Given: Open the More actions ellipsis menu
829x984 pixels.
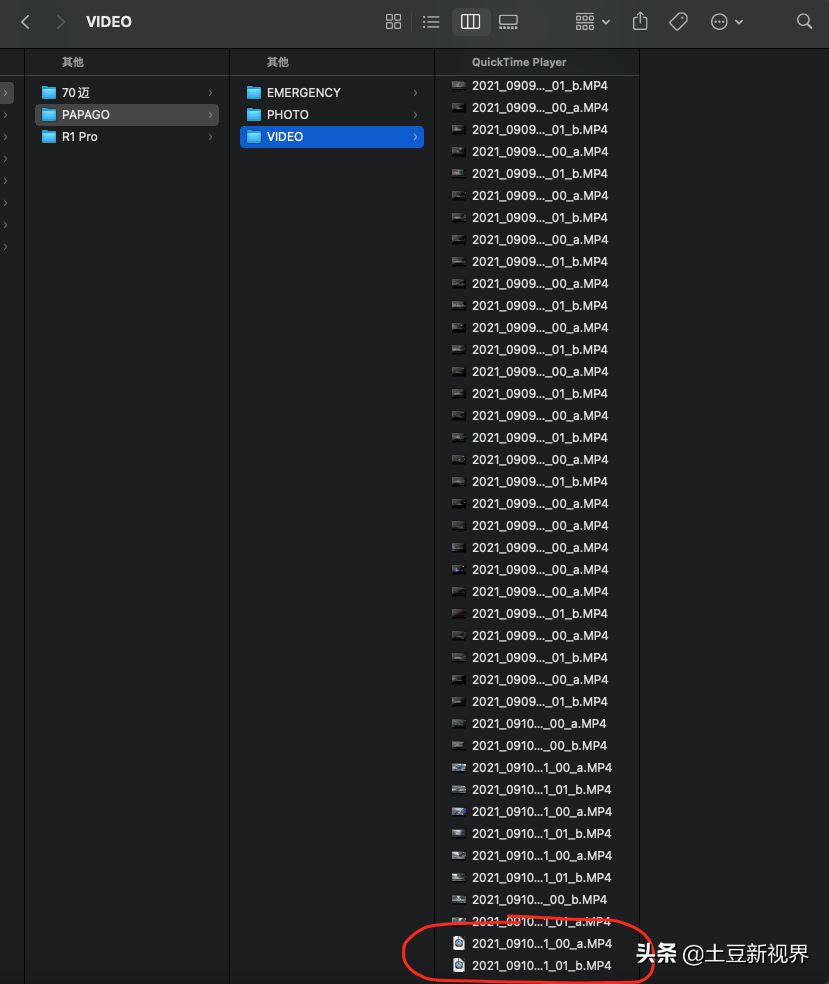Looking at the screenshot, I should coord(726,22).
